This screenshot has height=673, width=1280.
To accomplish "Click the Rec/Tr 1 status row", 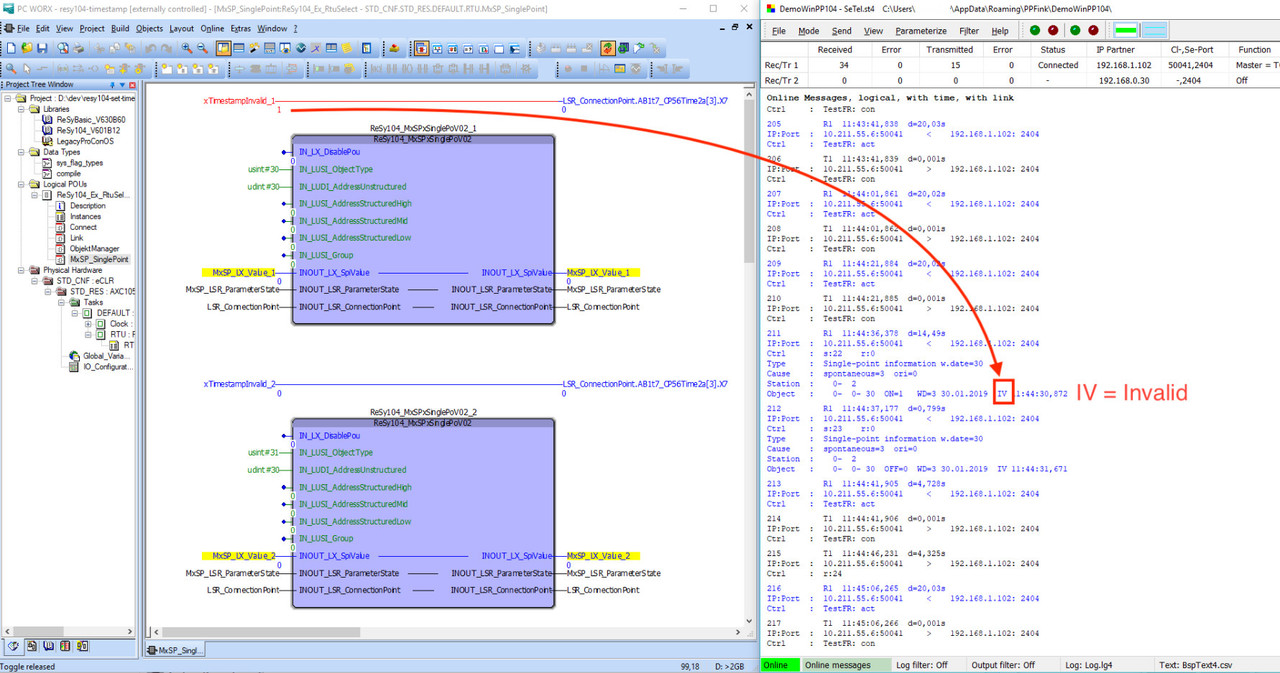I will (1020, 65).
